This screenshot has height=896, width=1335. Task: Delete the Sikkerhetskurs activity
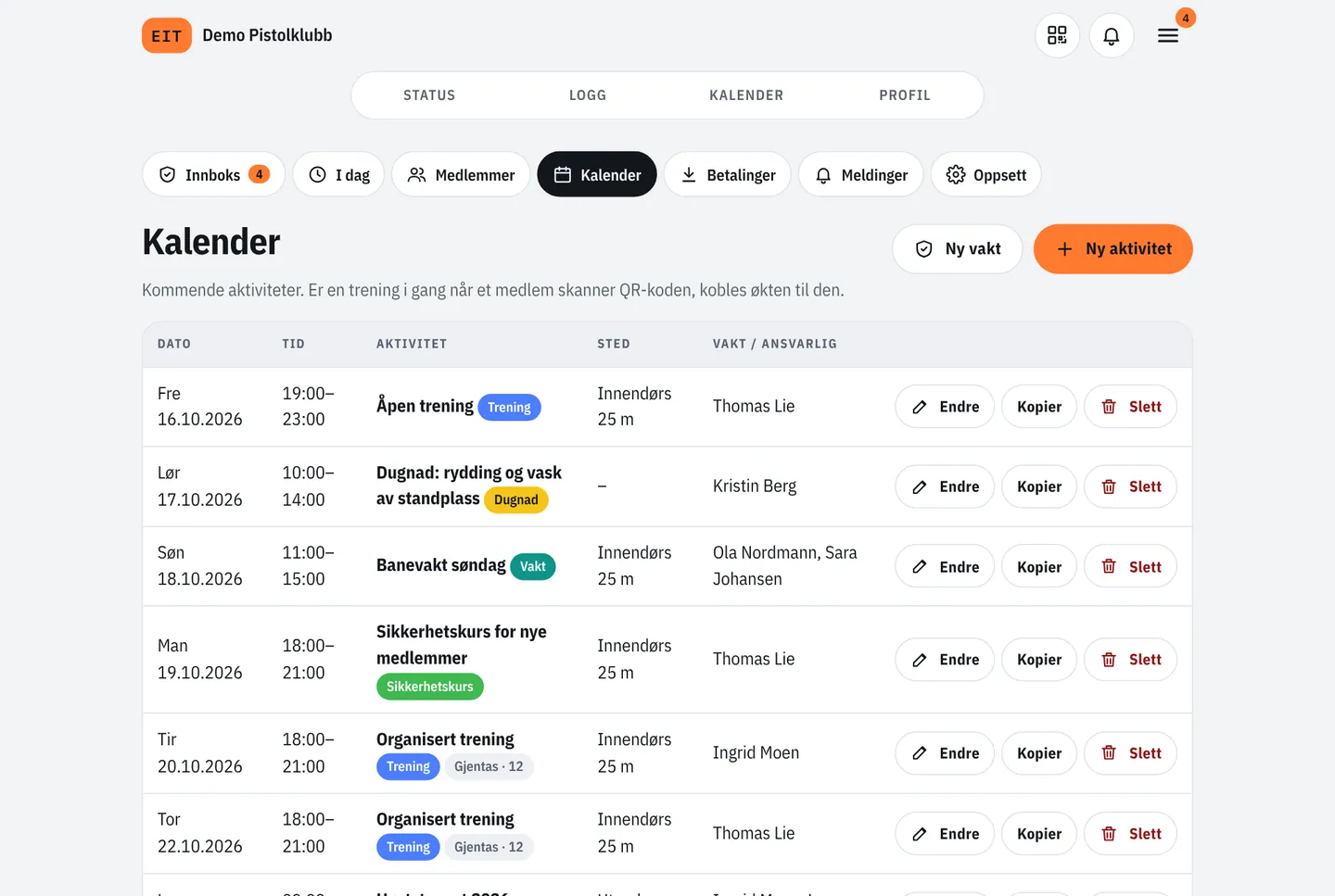click(x=1131, y=660)
